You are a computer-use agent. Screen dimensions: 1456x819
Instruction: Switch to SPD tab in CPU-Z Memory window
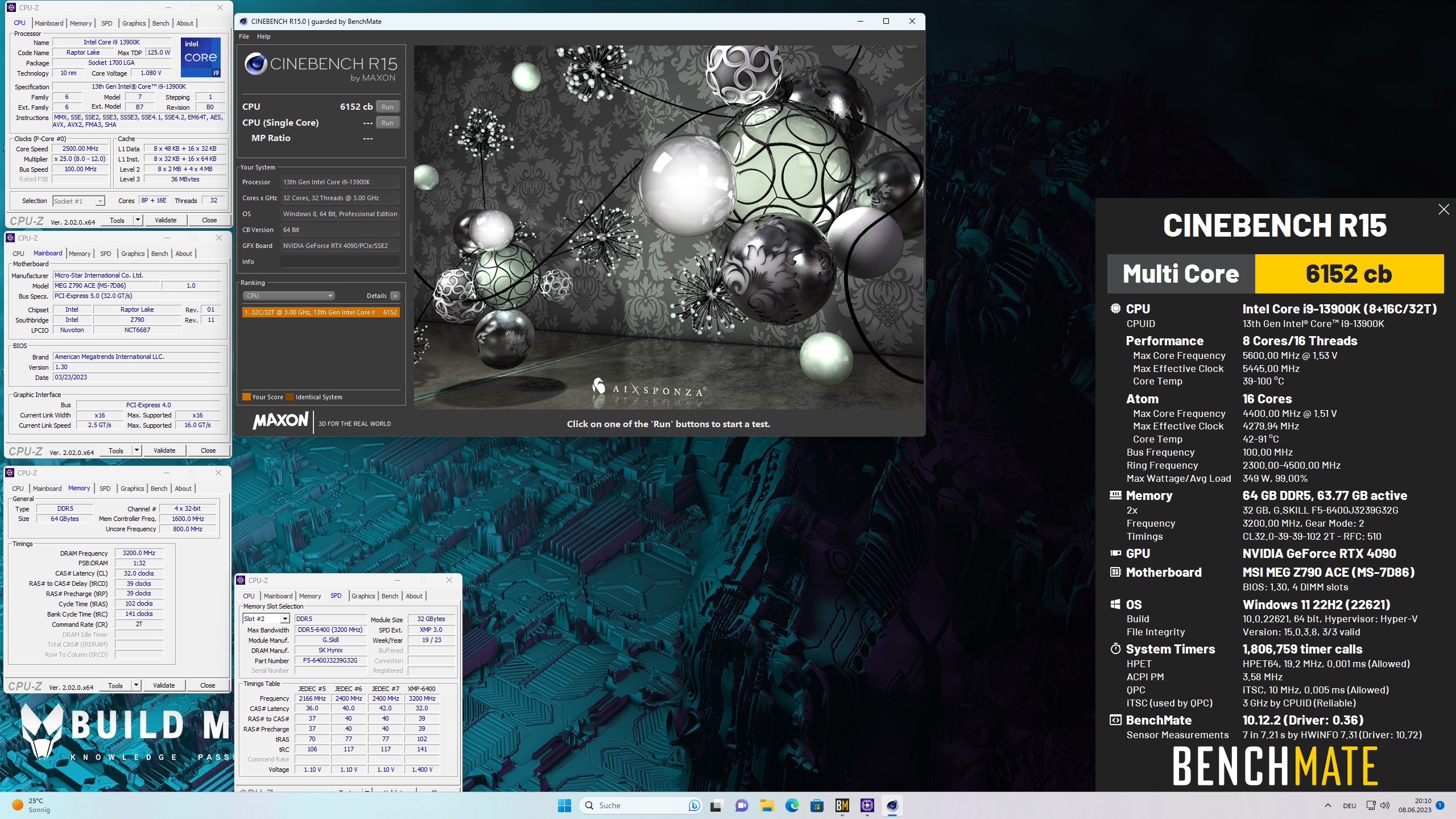pyautogui.click(x=105, y=489)
